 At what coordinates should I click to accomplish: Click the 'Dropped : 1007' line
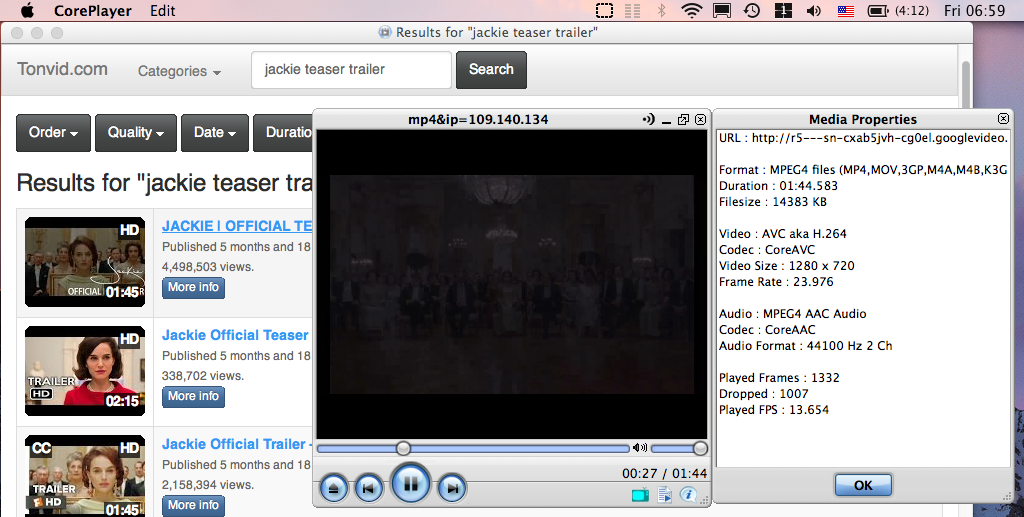[x=763, y=394]
